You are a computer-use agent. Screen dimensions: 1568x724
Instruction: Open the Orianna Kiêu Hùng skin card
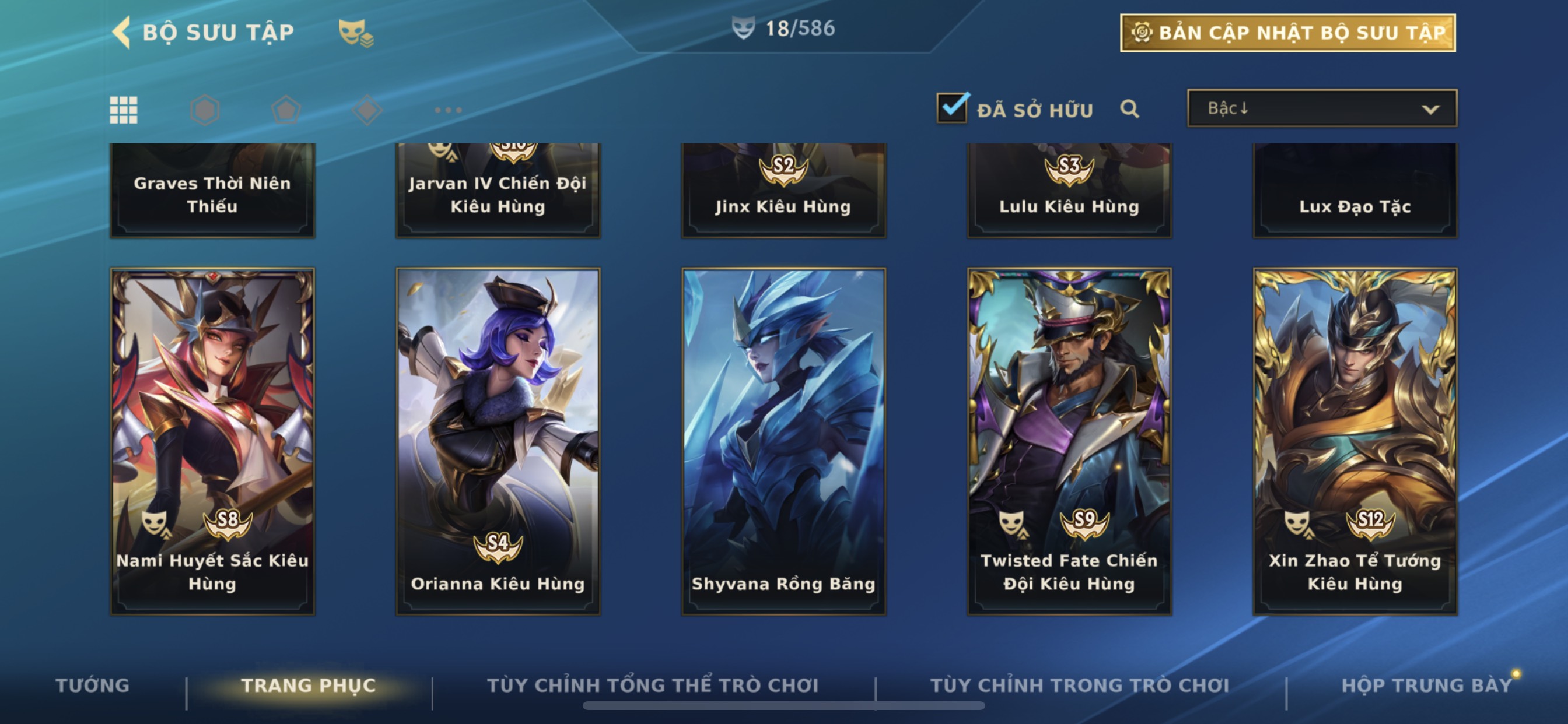tap(498, 442)
